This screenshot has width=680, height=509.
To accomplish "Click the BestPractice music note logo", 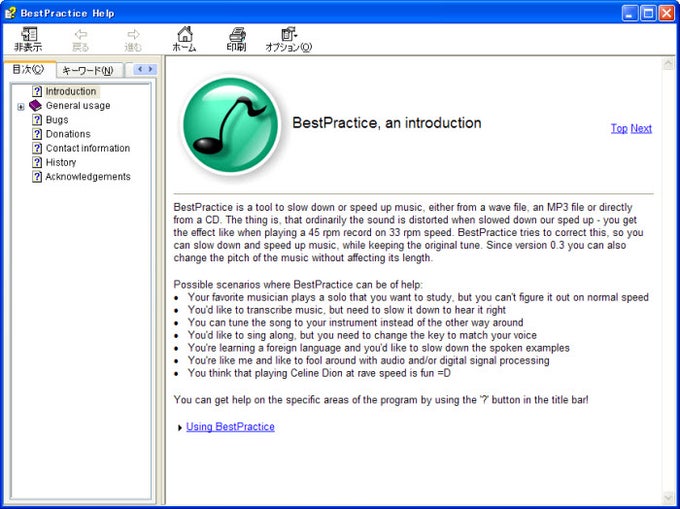I will 231,125.
